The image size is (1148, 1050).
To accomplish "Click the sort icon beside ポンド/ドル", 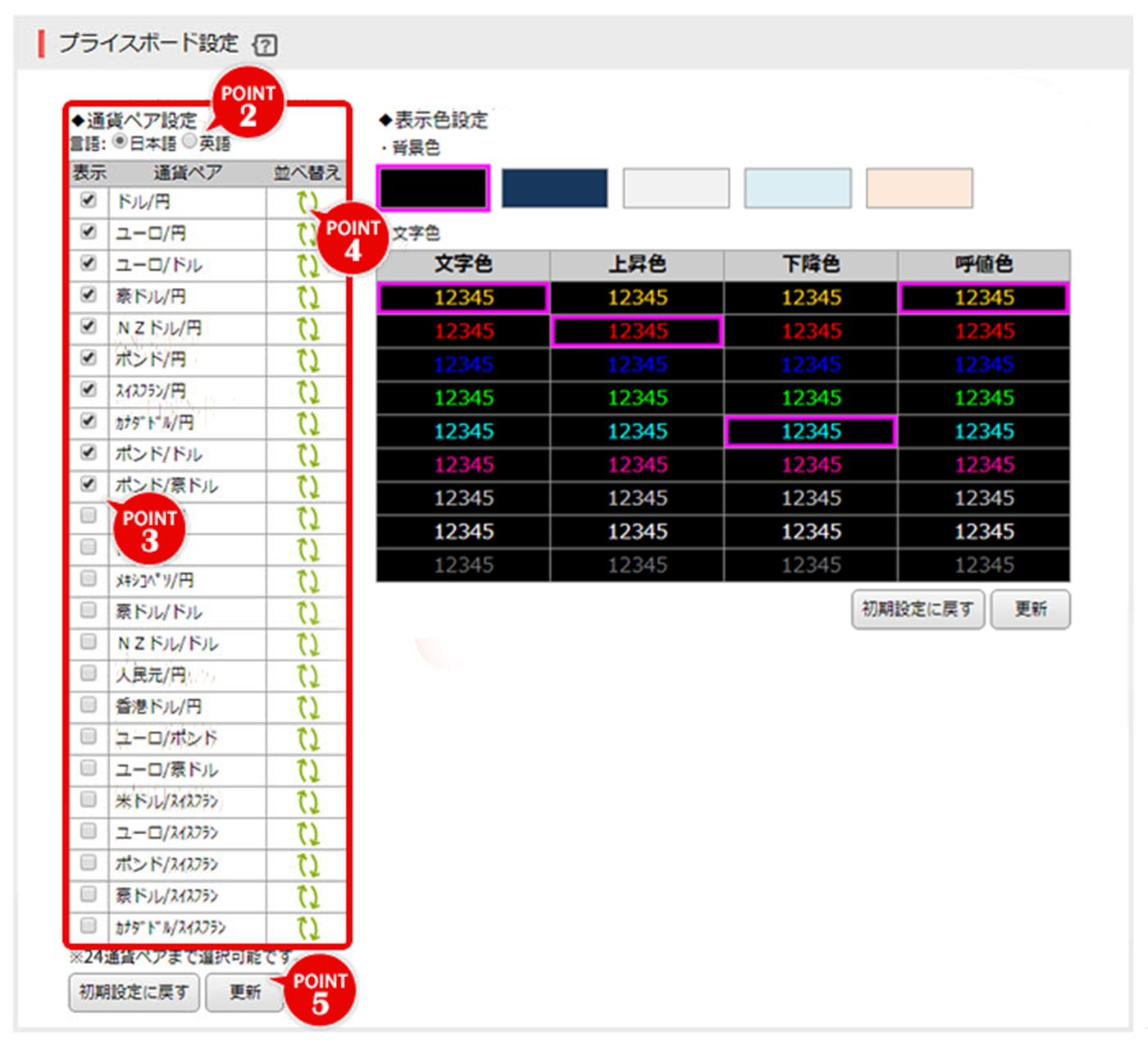I will click(307, 454).
